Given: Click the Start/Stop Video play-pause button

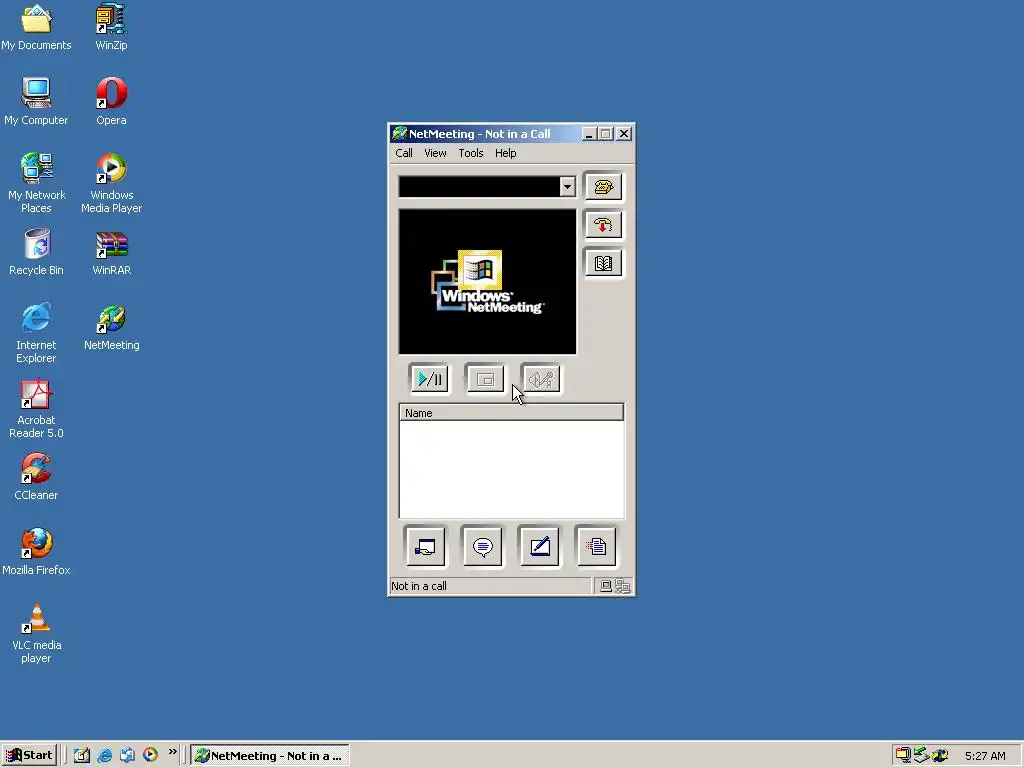Looking at the screenshot, I should [x=430, y=379].
